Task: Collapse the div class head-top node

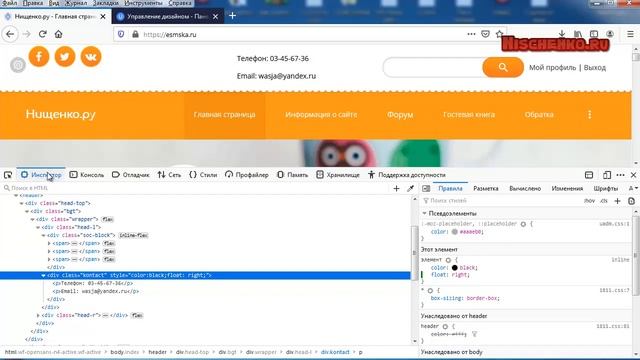Action: coord(22,203)
